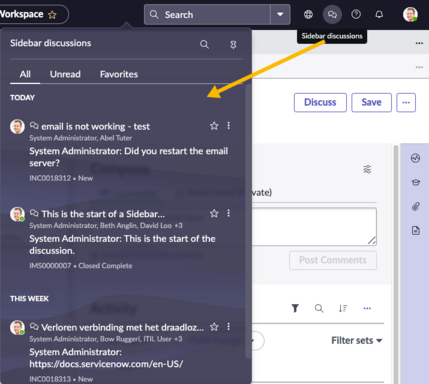Click the Sidebar discussions panel scrollbar
Image resolution: width=429 pixels, height=384 pixels.
pos(248,221)
